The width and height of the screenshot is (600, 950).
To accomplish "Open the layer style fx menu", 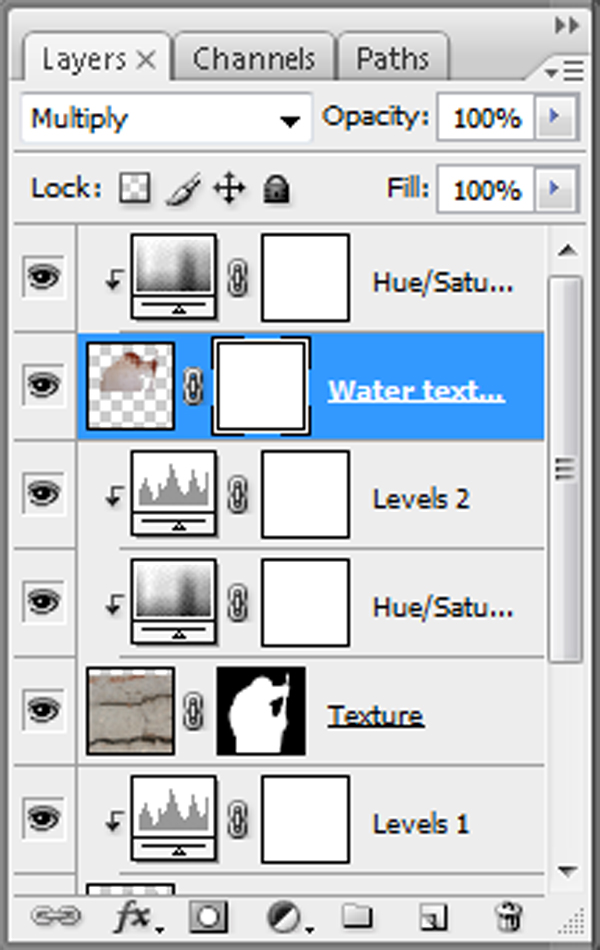I will pos(137,915).
